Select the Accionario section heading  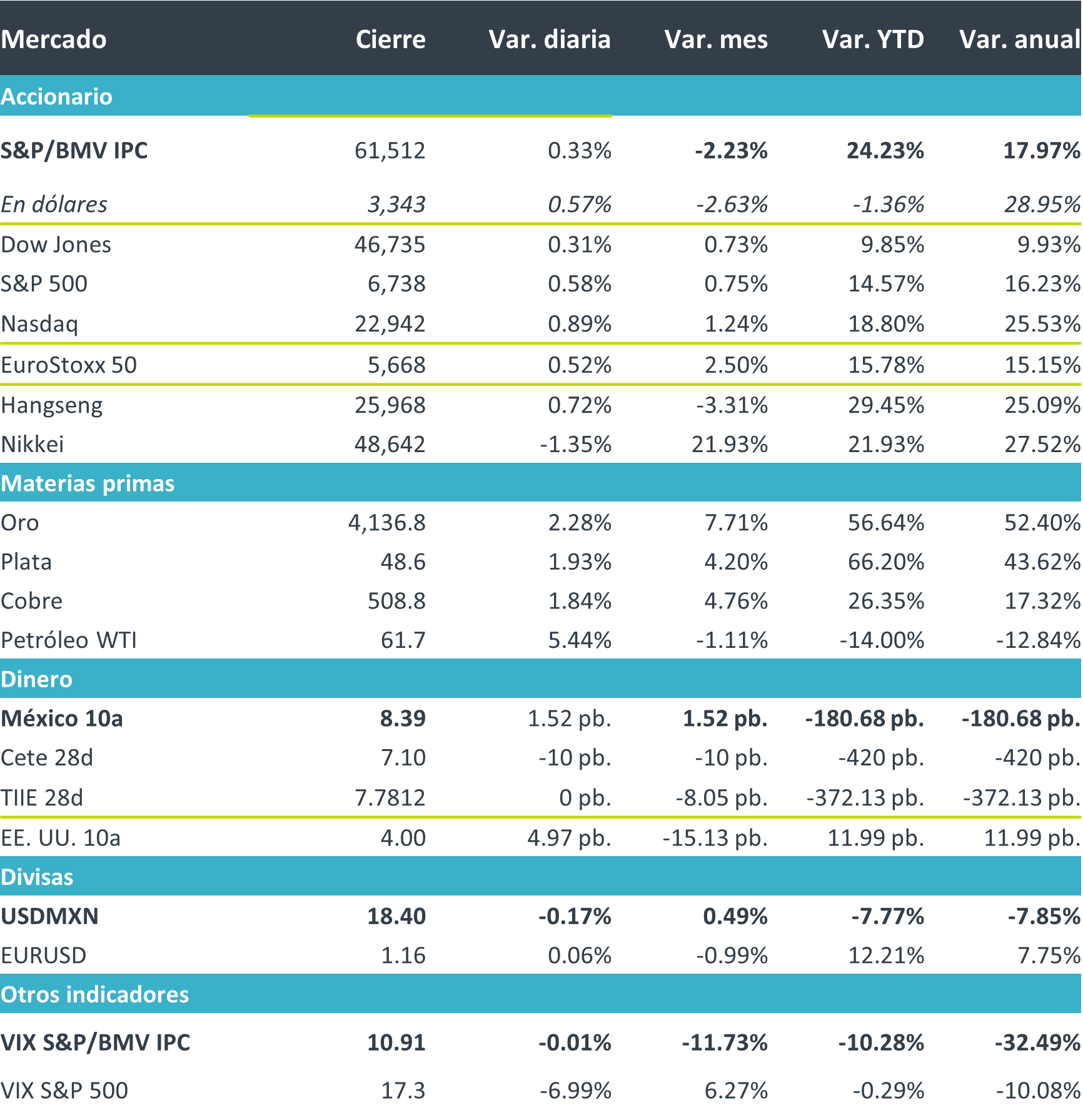(x=56, y=96)
